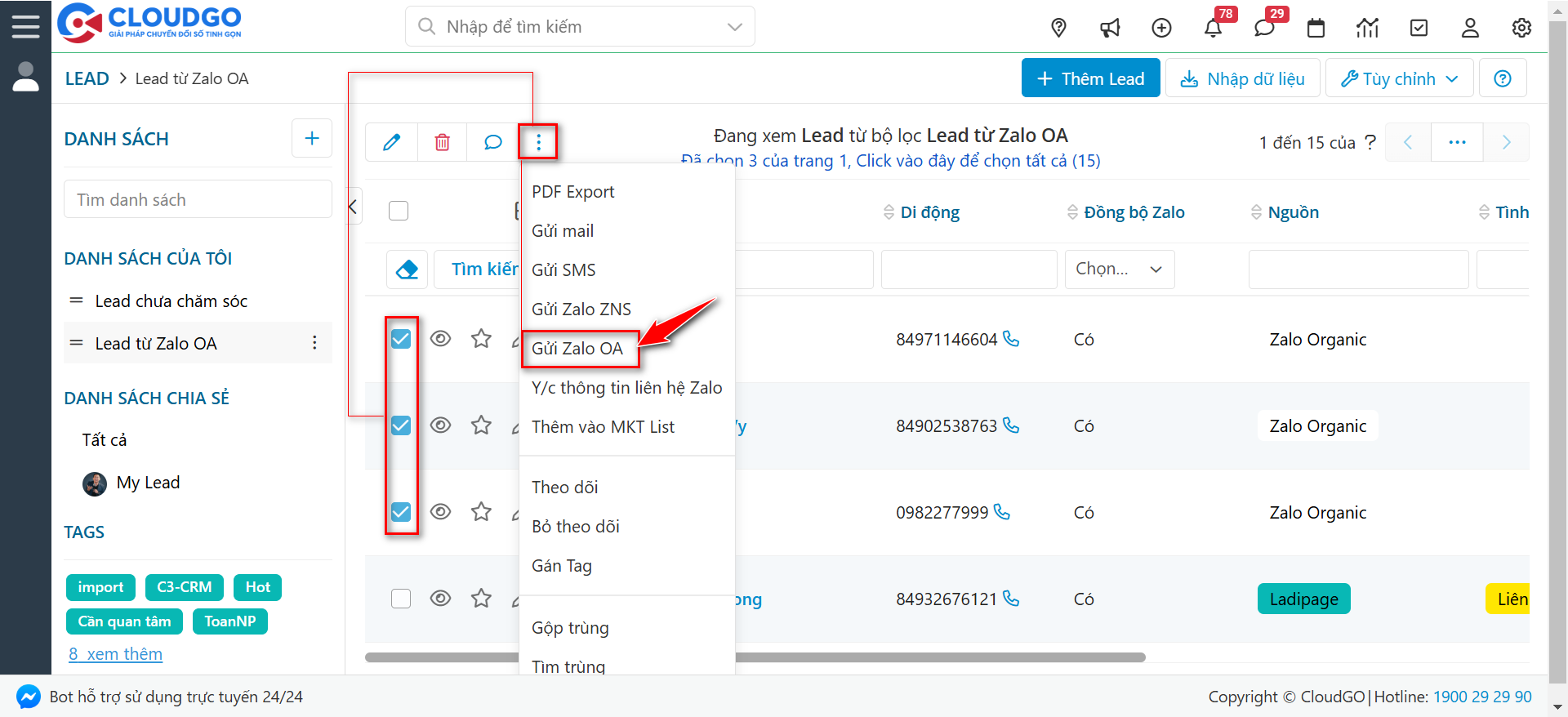The image size is (1568, 717).
Task: Star the lead with number 0982277999
Action: (x=481, y=512)
